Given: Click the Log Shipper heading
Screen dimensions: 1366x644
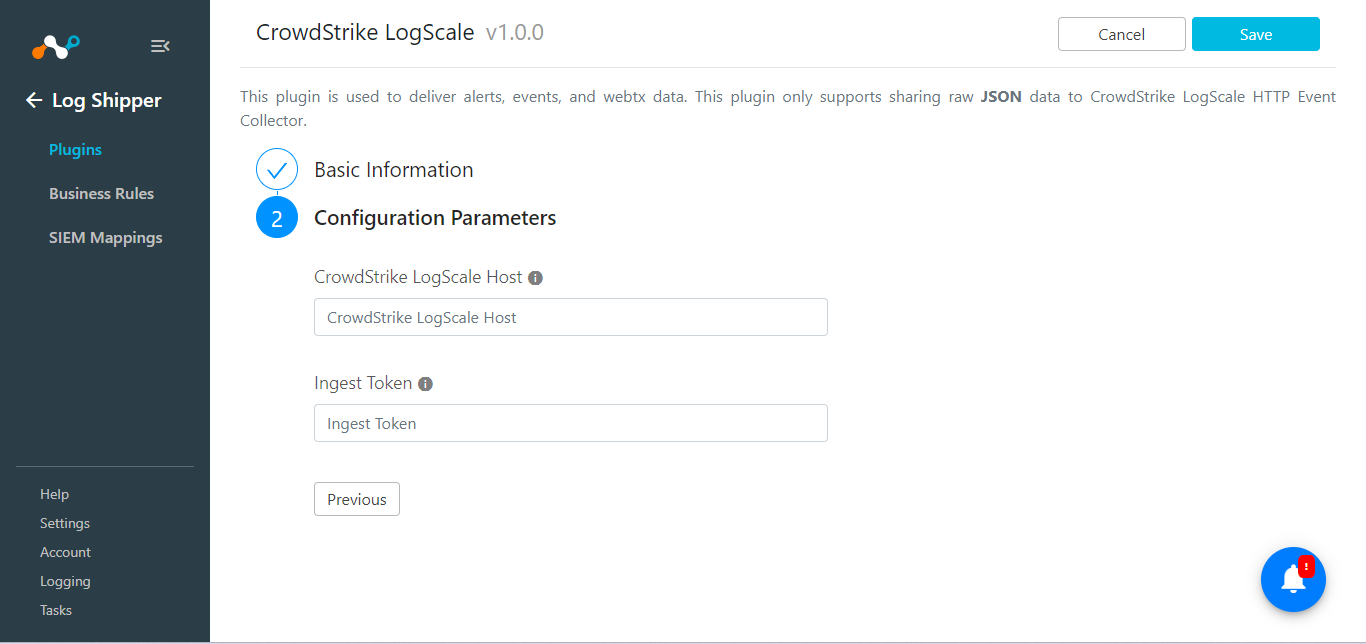Looking at the screenshot, I should point(106,100).
